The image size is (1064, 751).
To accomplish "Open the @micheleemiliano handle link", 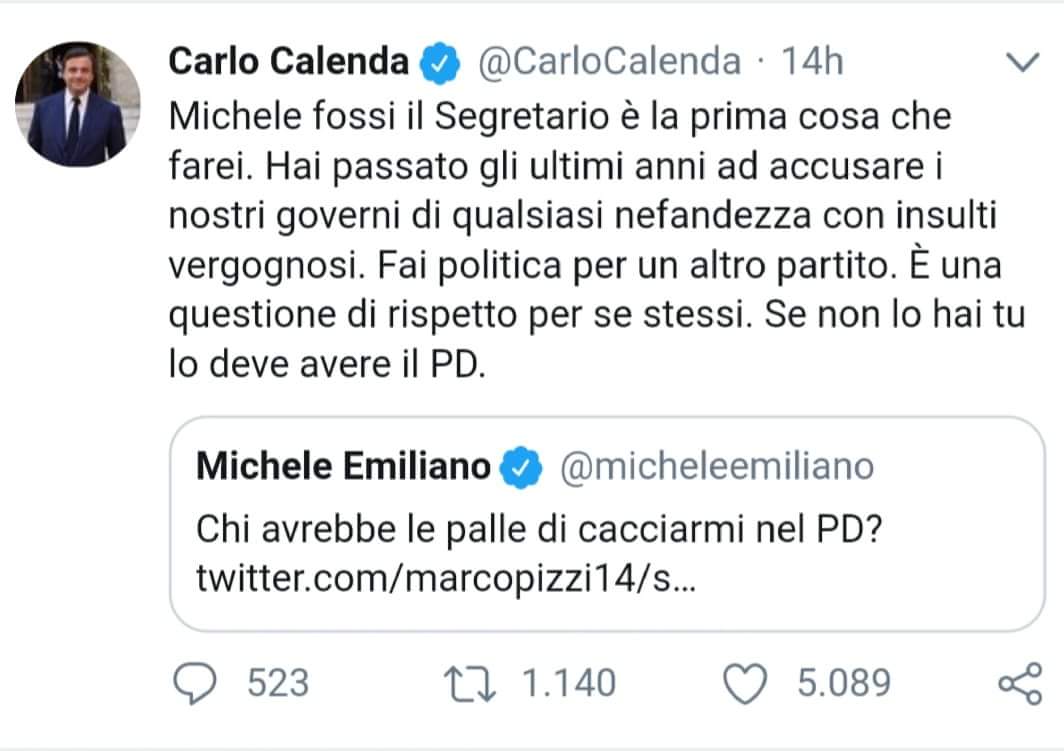I will point(716,466).
